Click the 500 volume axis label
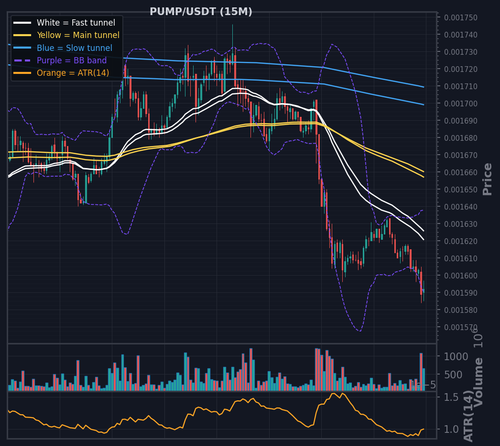This screenshot has width=500, height=446. coord(453,375)
